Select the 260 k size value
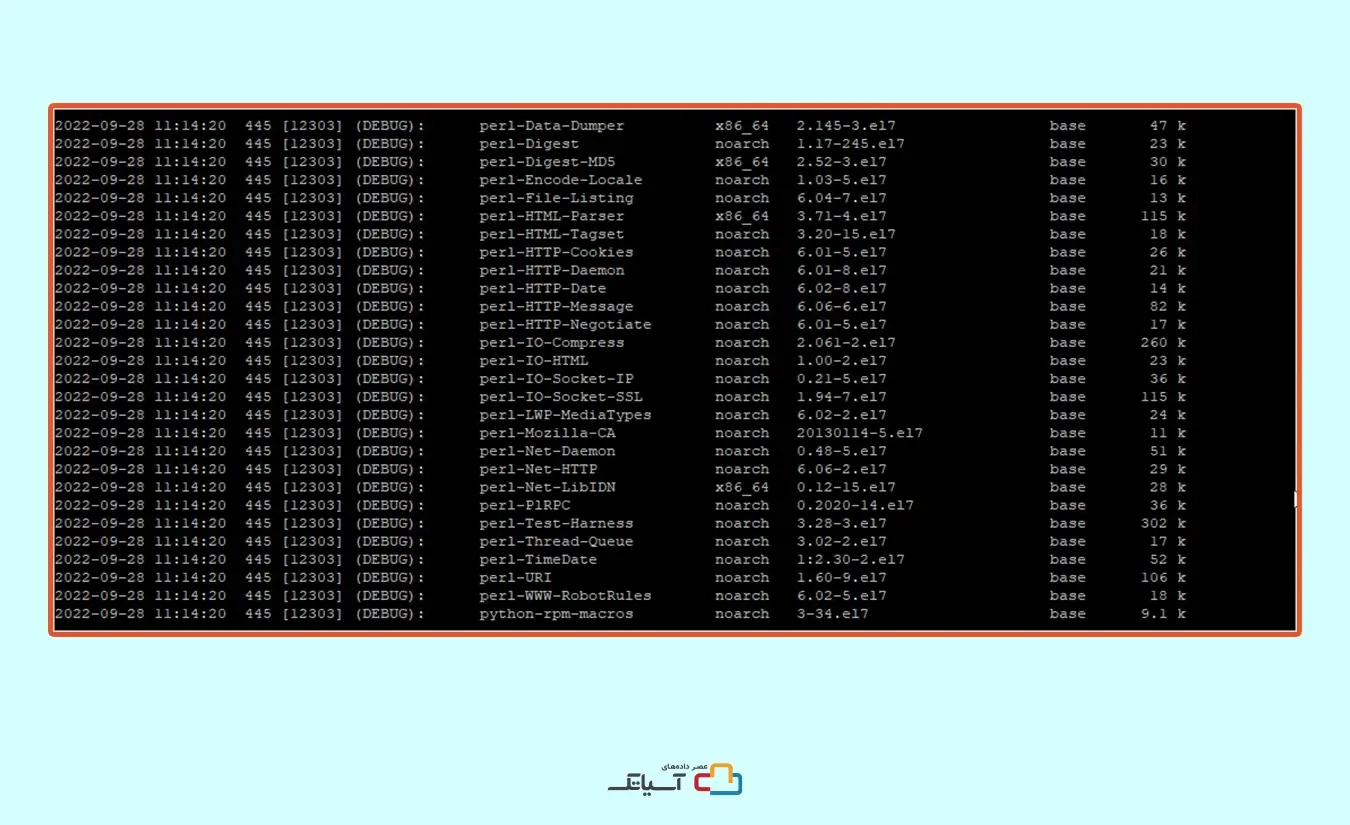This screenshot has width=1350, height=825. [x=1163, y=343]
